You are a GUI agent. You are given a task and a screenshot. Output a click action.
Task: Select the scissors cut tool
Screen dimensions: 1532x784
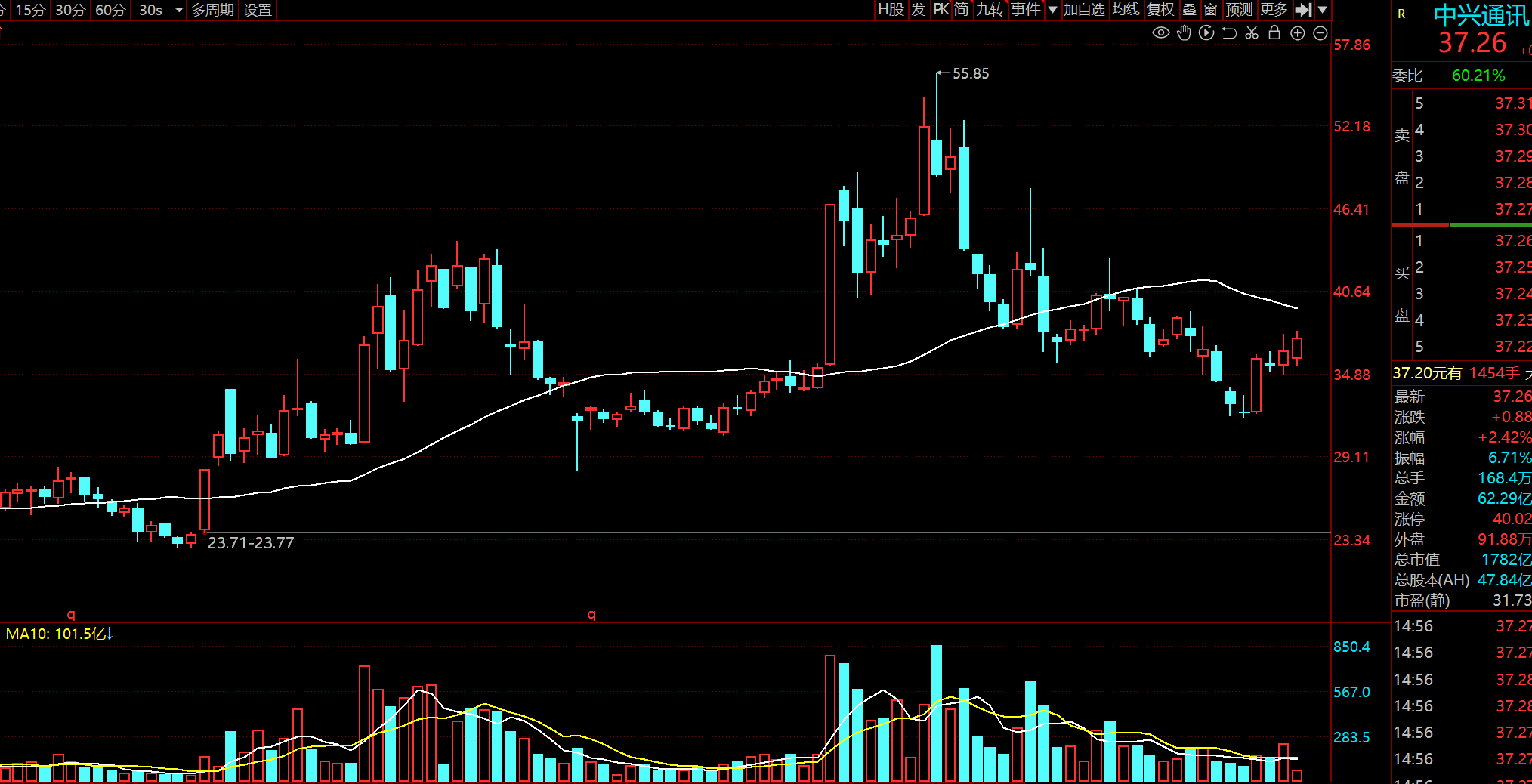pos(1252,32)
